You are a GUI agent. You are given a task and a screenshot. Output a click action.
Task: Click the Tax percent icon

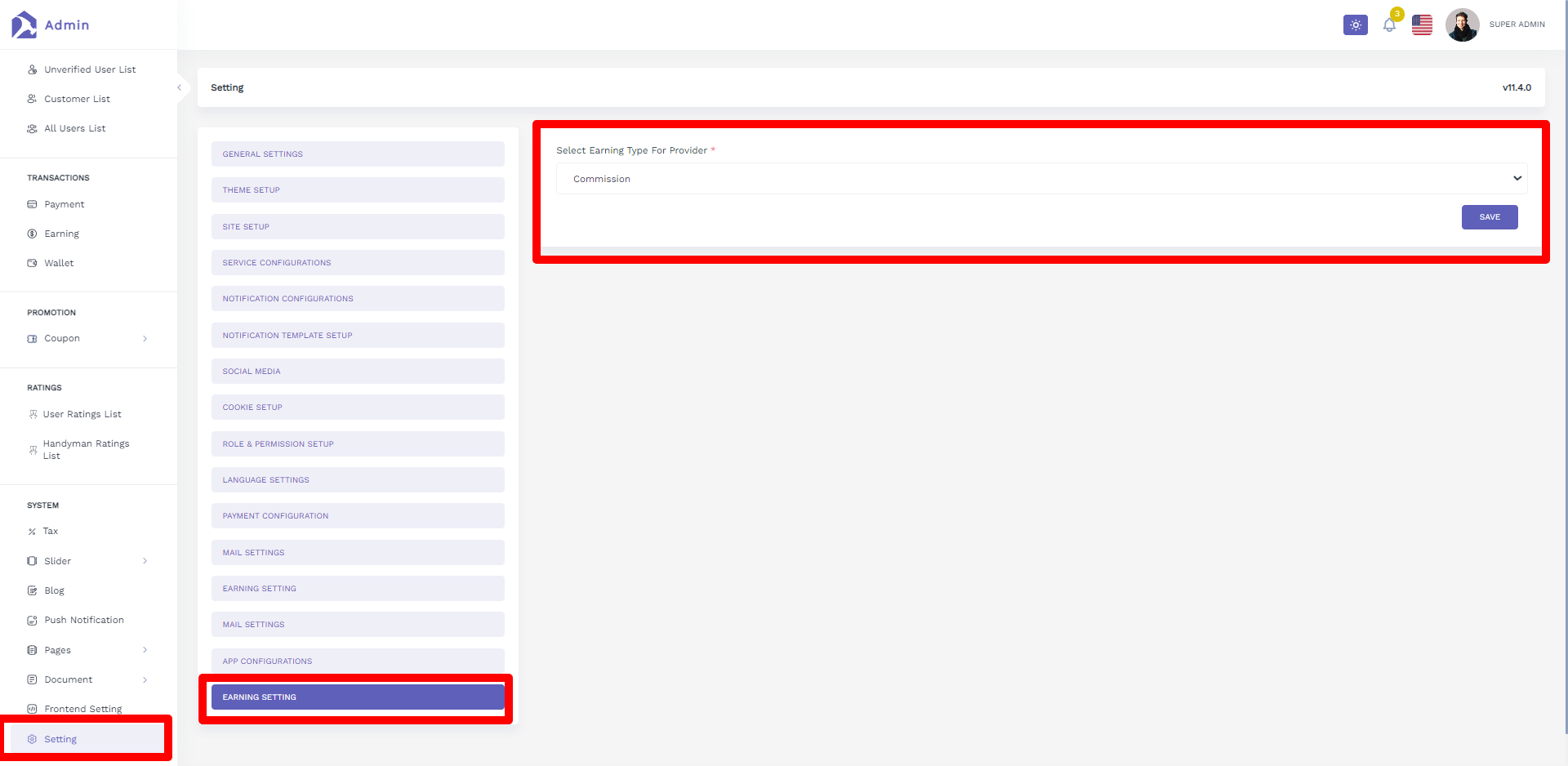point(33,532)
